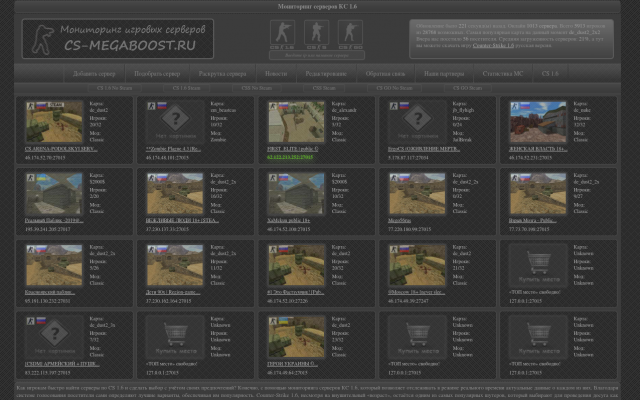
Task: Open the Обратная связь menu item
Action: (x=385, y=74)
